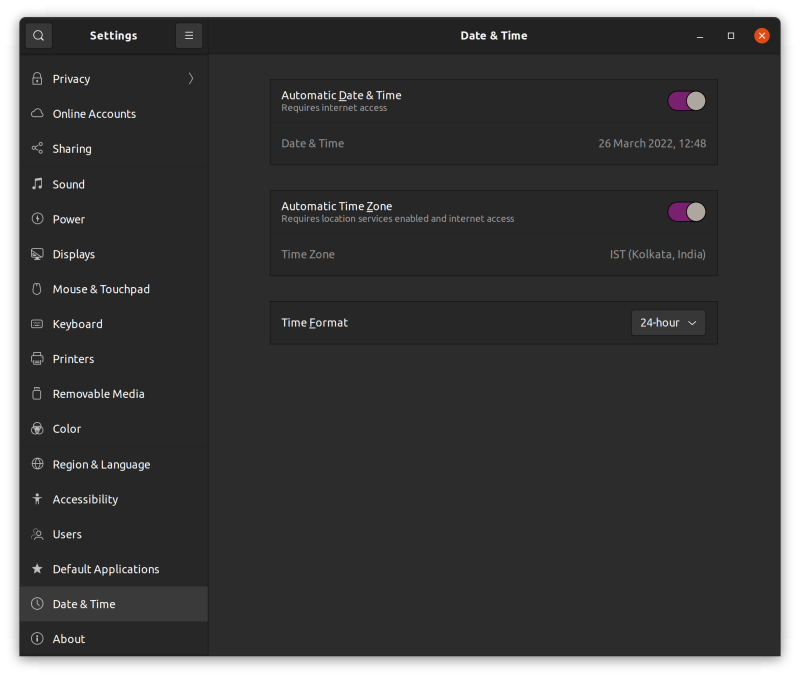Click the Sharing icon in sidebar
Image resolution: width=800 pixels, height=678 pixels.
[x=37, y=149]
